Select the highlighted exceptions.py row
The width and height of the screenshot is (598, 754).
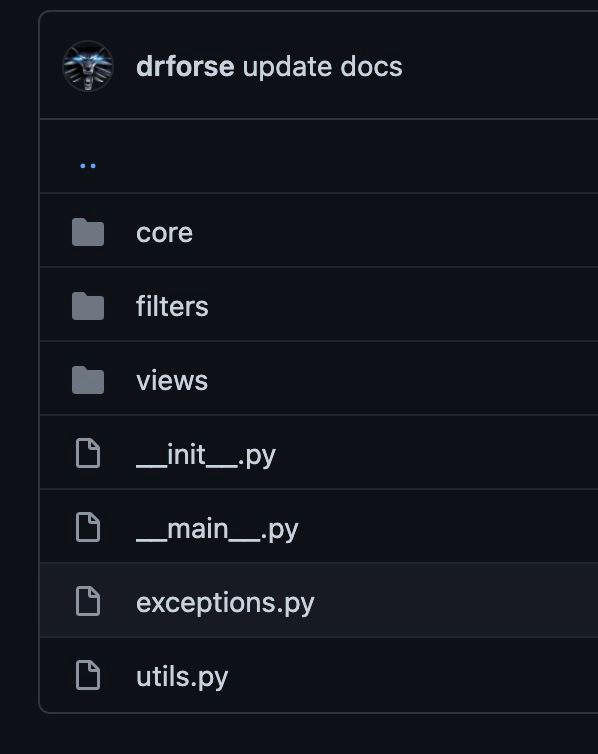click(x=319, y=600)
